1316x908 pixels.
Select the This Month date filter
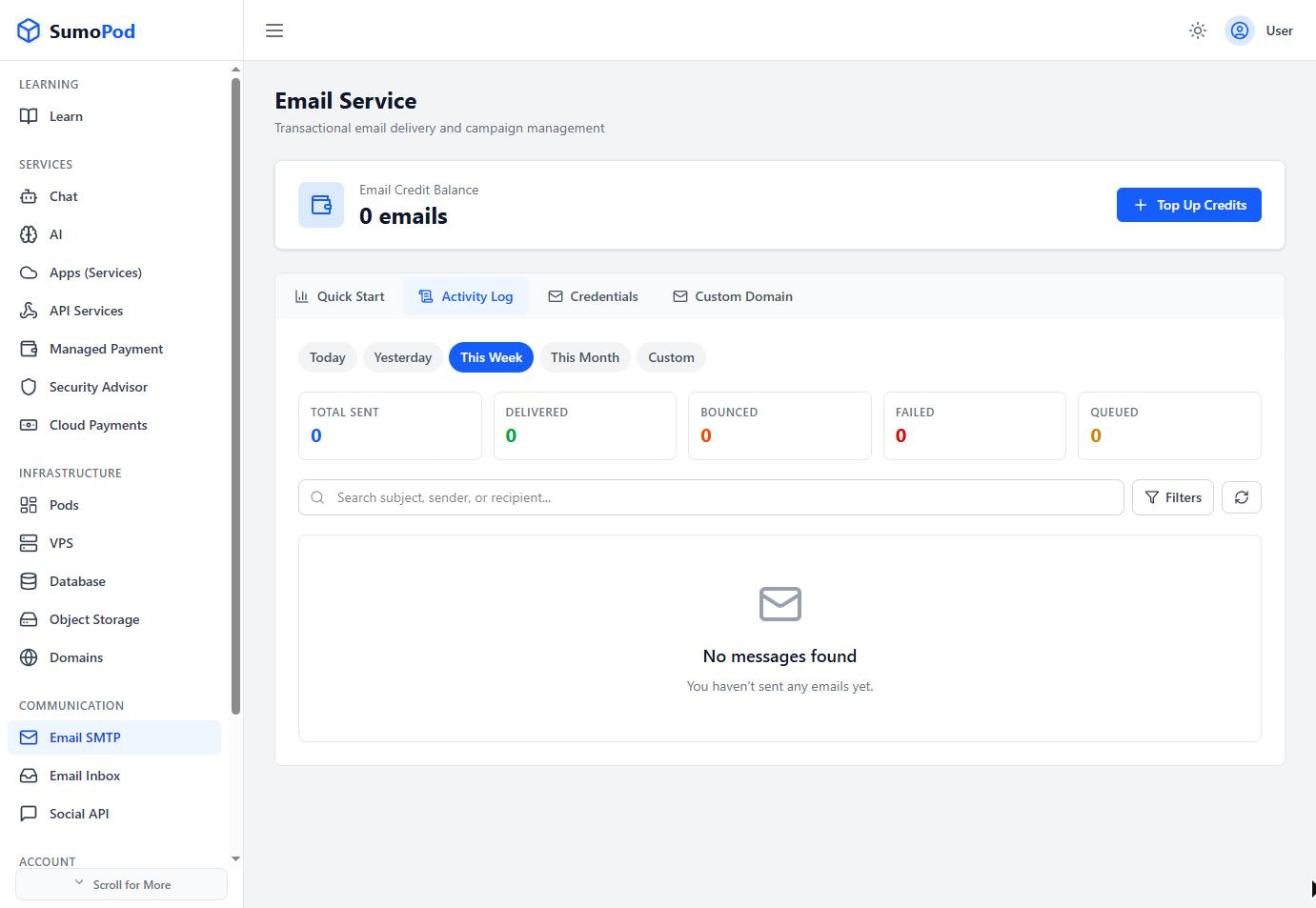(x=585, y=357)
